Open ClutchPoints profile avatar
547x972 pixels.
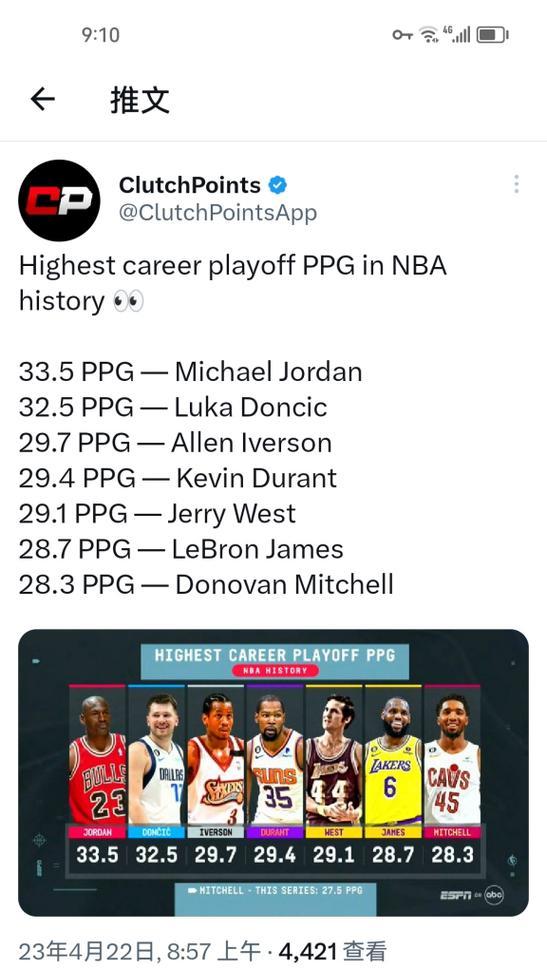click(x=59, y=200)
